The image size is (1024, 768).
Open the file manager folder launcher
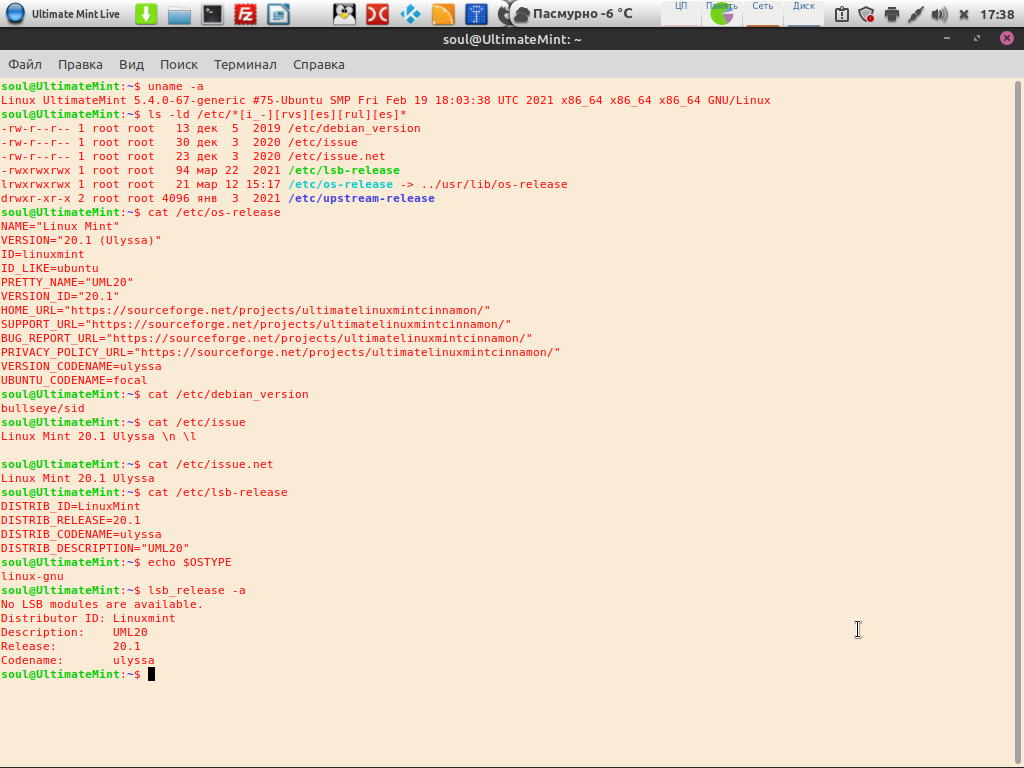179,14
